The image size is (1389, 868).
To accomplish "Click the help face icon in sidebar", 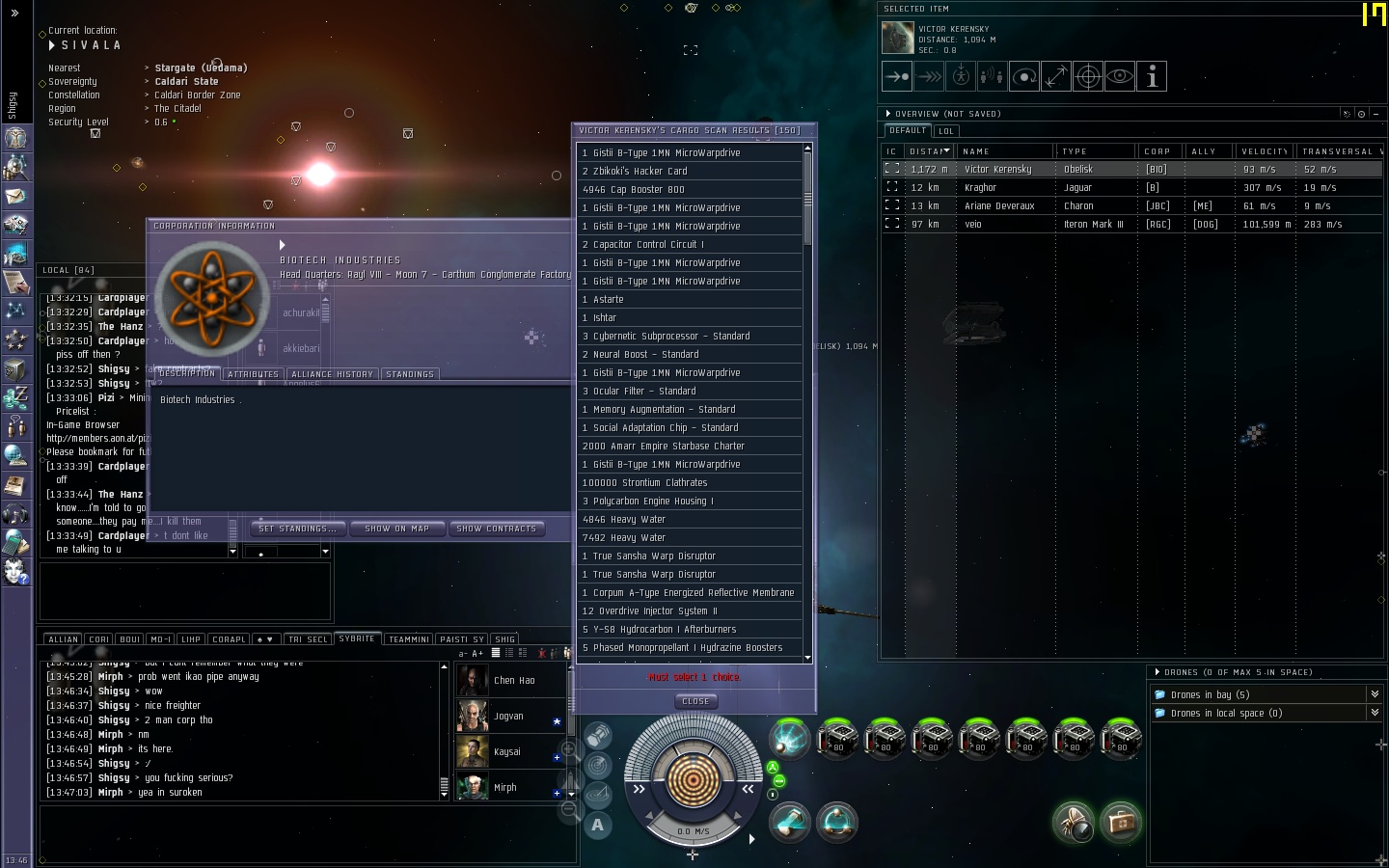I will [x=15, y=572].
